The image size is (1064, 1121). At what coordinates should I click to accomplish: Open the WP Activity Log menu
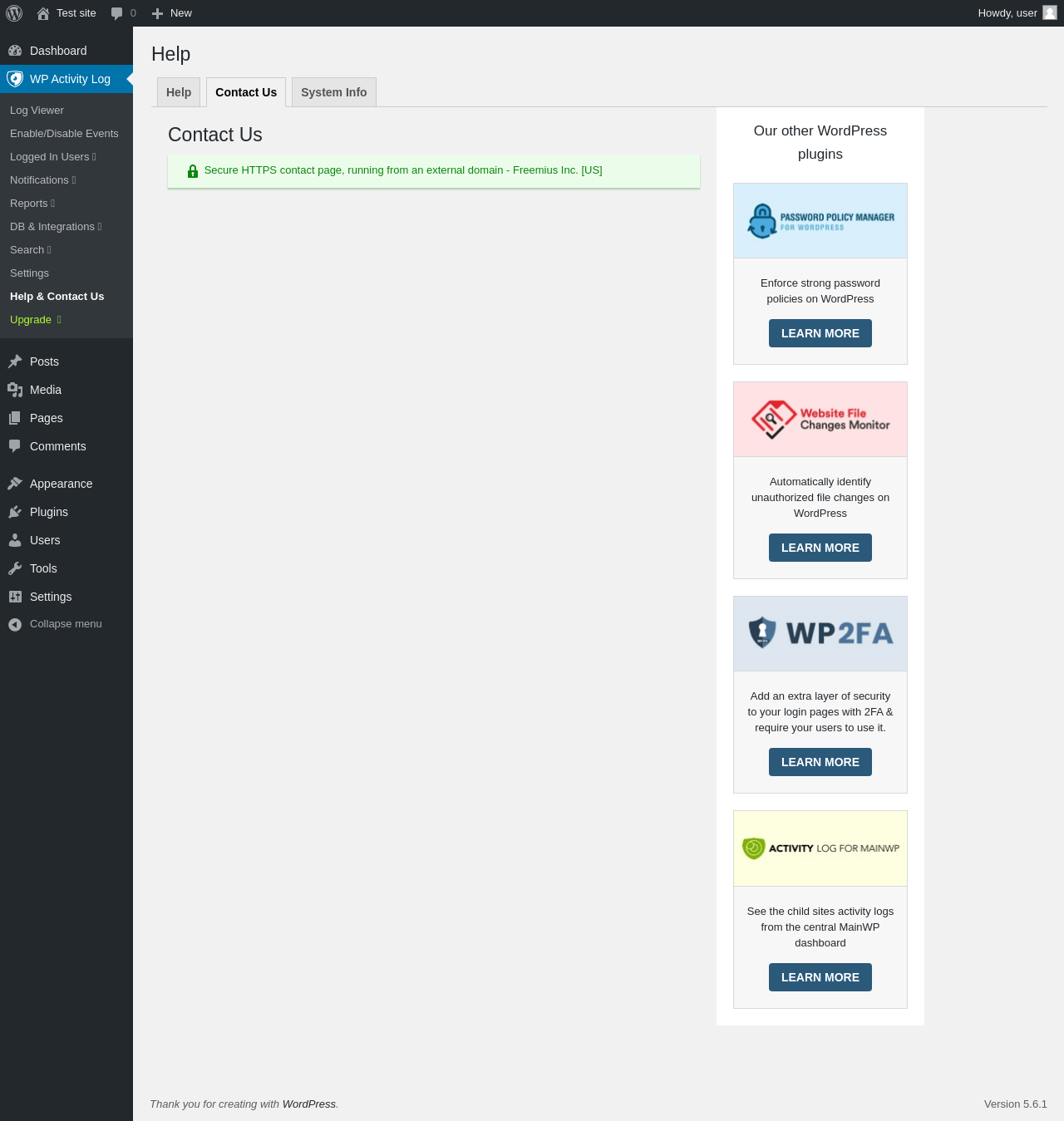[x=66, y=79]
